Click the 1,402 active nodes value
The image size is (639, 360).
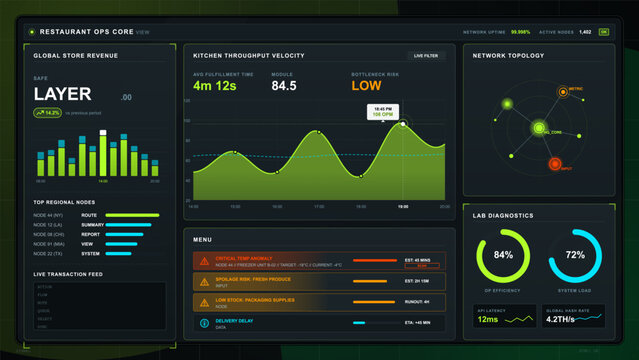pos(585,32)
